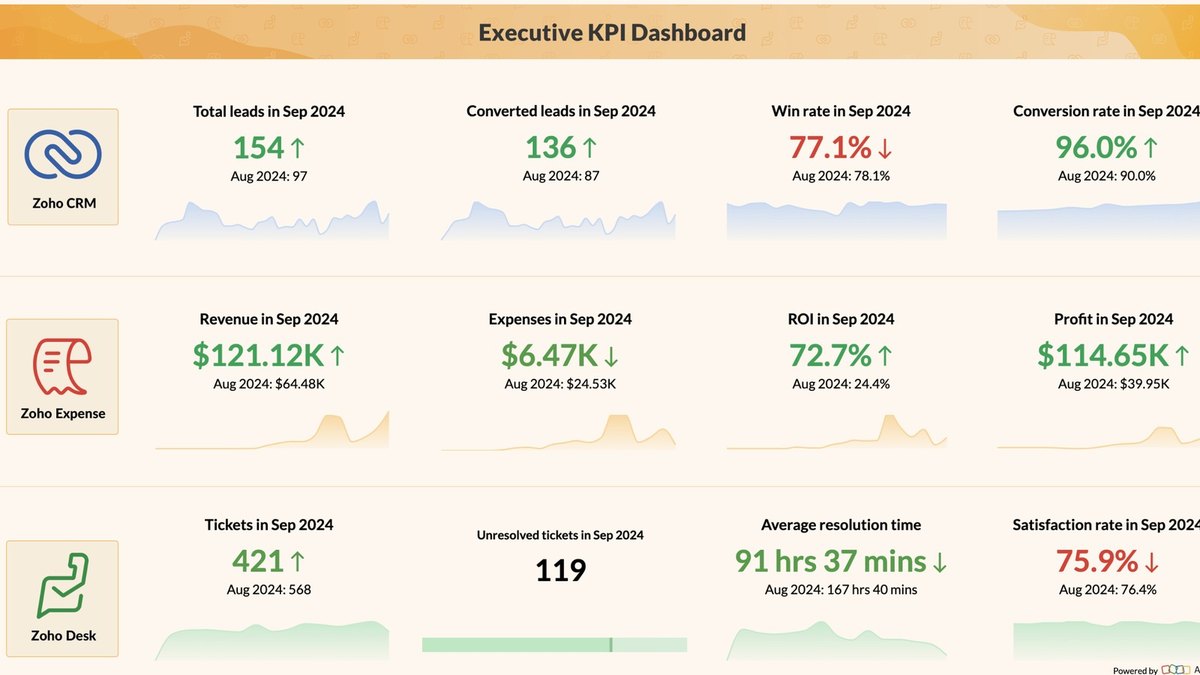The image size is (1200, 675).
Task: Select the Zoho CRM label
Action: [63, 203]
